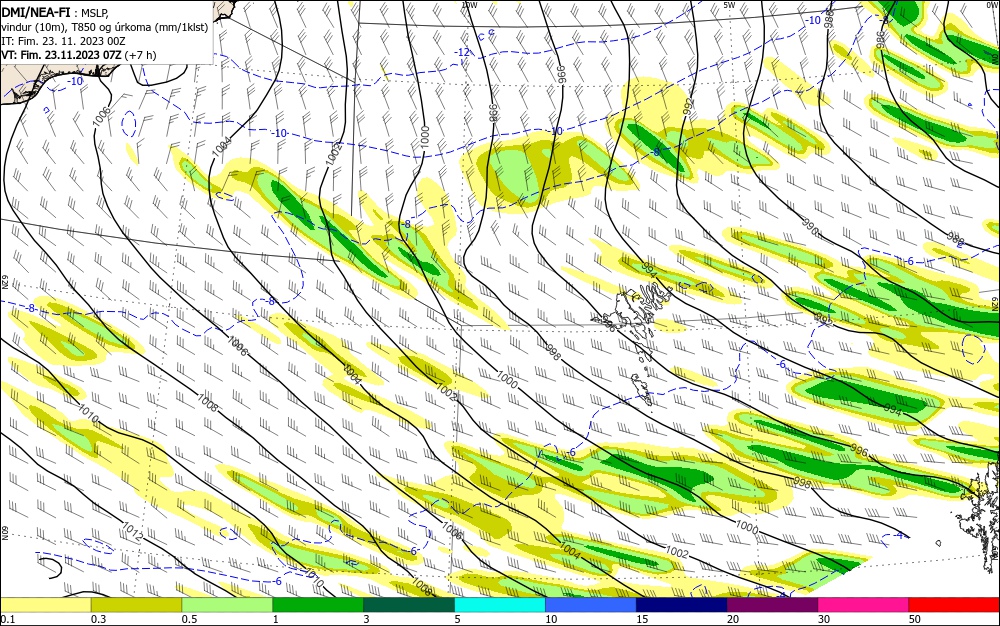
Task: Click the "5W" longitude label
Action: pyautogui.click(x=729, y=5)
